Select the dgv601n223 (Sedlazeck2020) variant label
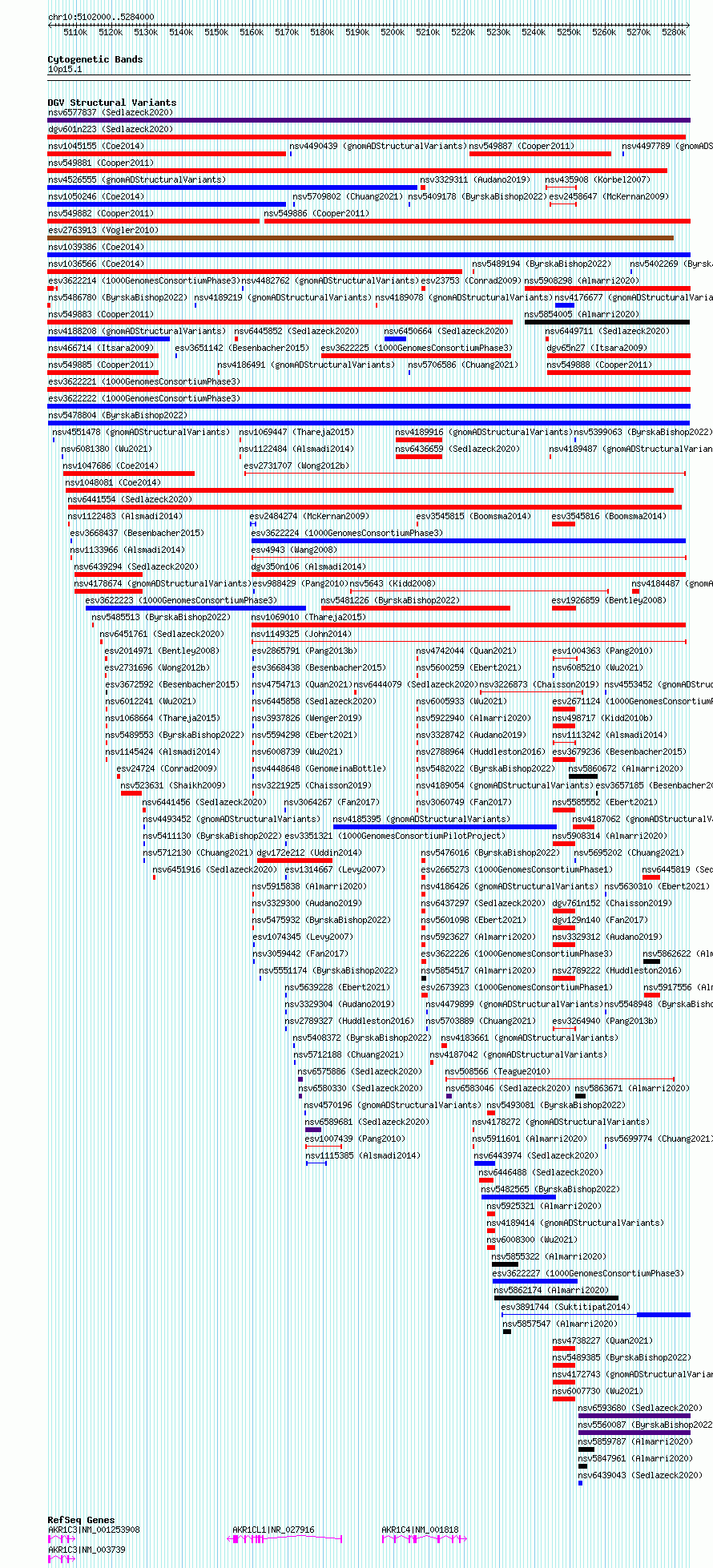The width and height of the screenshot is (713, 1568). coord(110,129)
